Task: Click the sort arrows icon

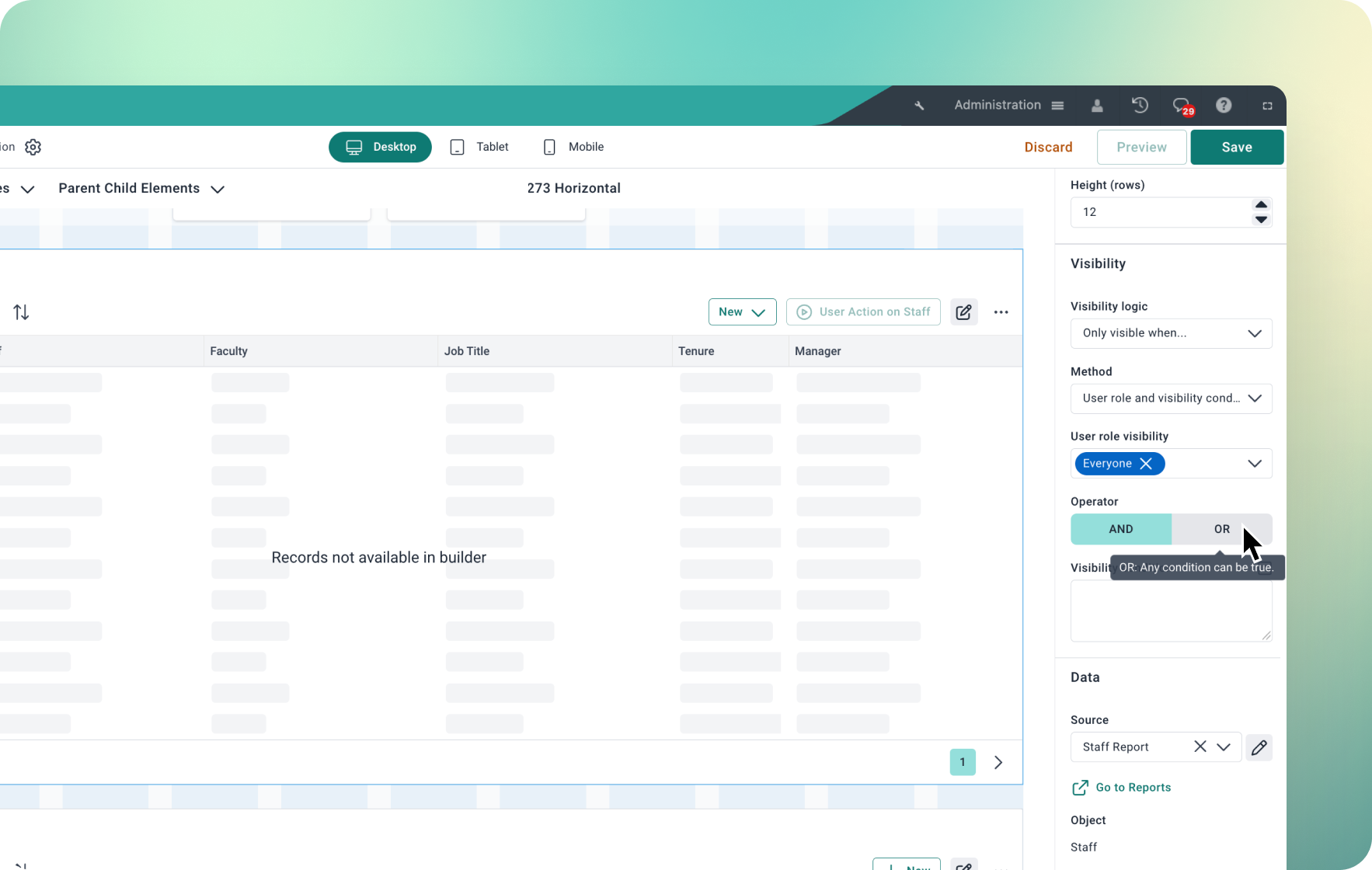Action: 21,312
